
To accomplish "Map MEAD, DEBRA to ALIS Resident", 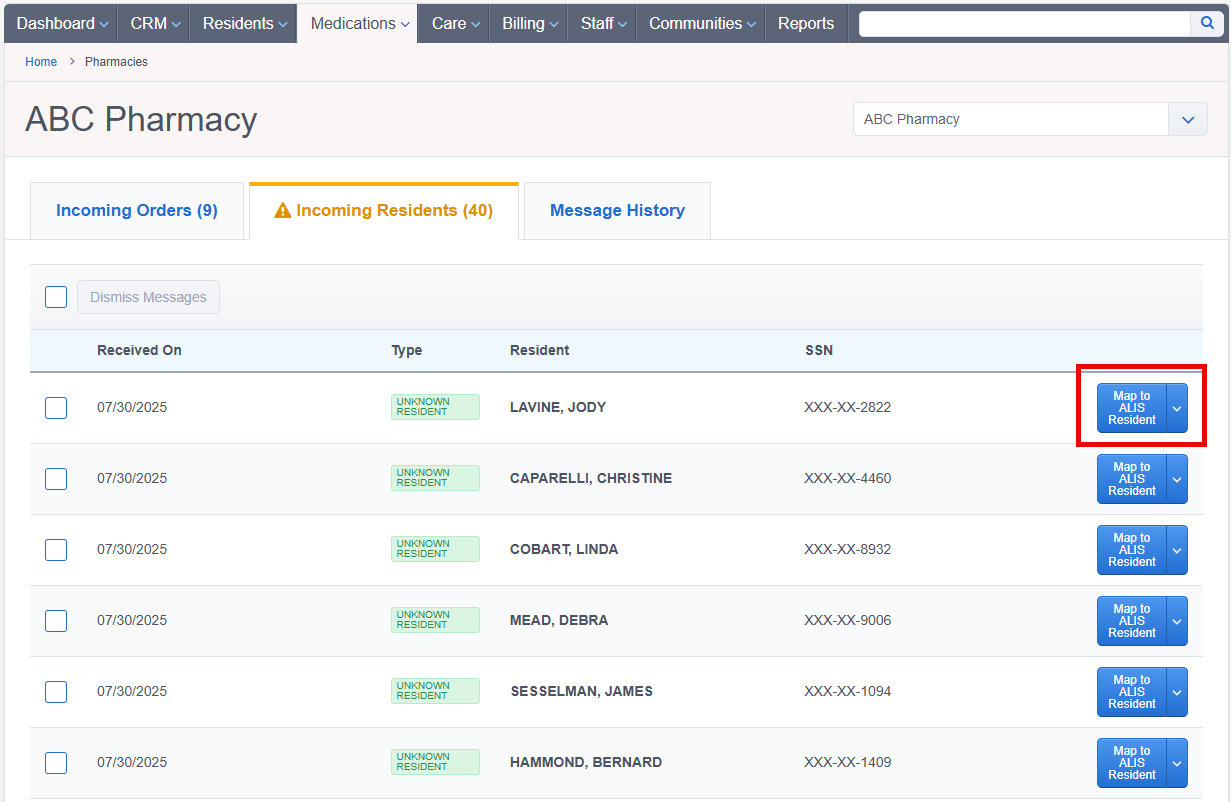I will pyautogui.click(x=1132, y=621).
